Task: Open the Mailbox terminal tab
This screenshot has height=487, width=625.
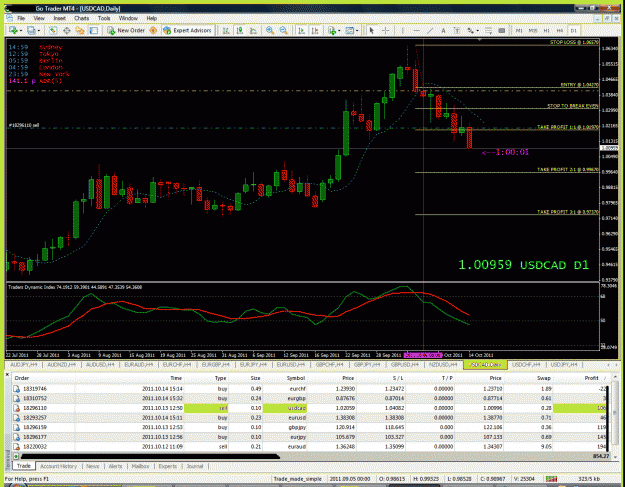Action: tap(140, 466)
